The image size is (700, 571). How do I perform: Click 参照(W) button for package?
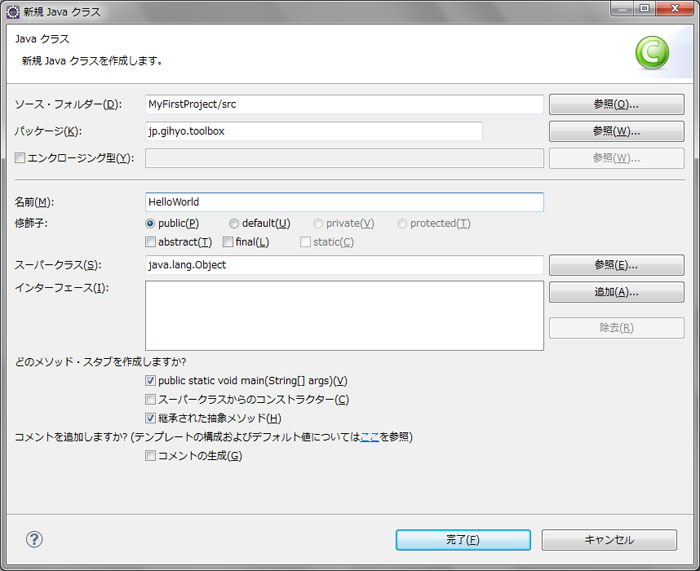coord(617,131)
